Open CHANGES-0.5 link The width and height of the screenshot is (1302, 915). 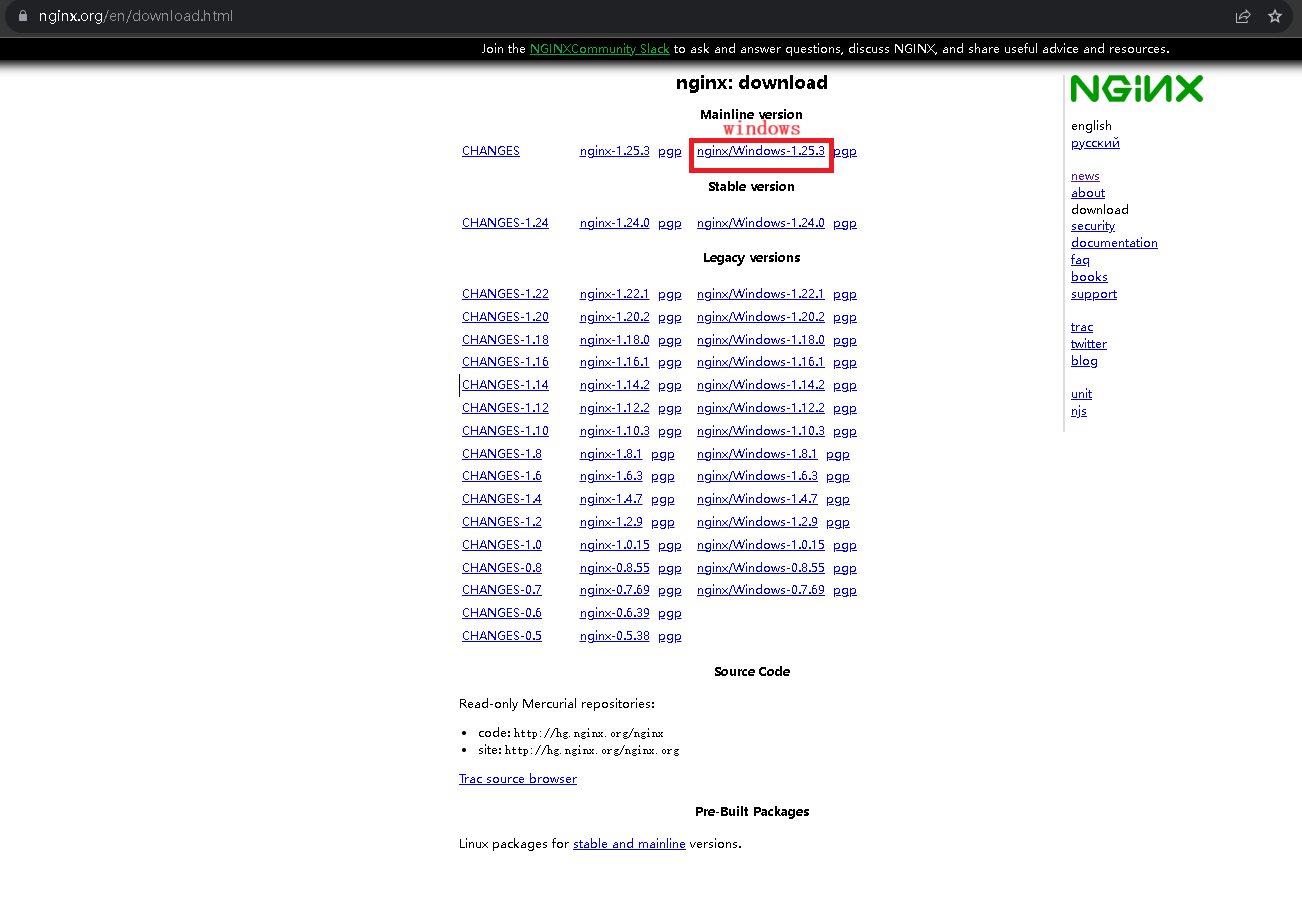click(x=502, y=636)
